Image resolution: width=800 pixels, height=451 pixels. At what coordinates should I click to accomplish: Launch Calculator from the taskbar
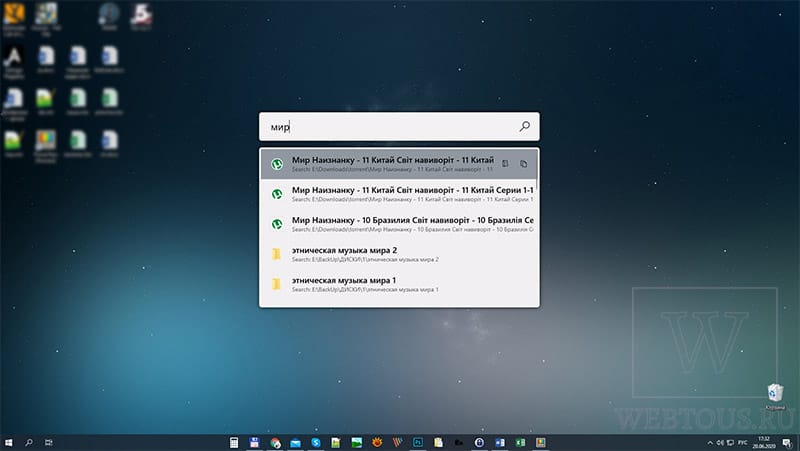click(234, 442)
